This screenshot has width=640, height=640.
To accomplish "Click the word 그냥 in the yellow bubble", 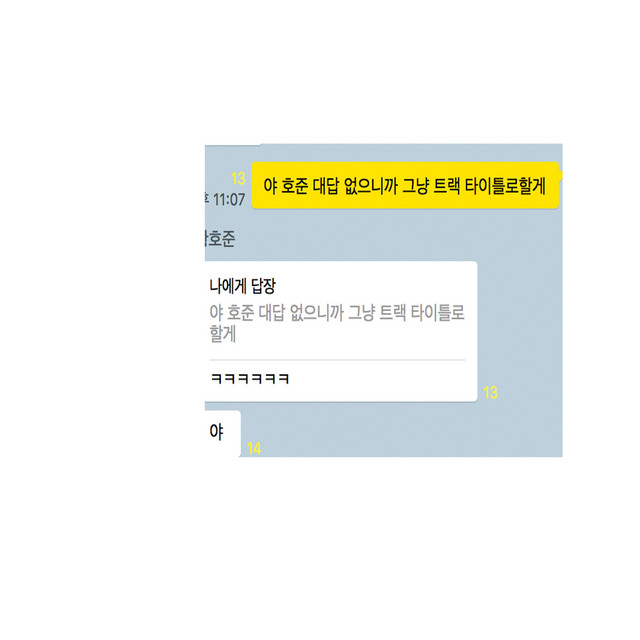I will point(415,186).
